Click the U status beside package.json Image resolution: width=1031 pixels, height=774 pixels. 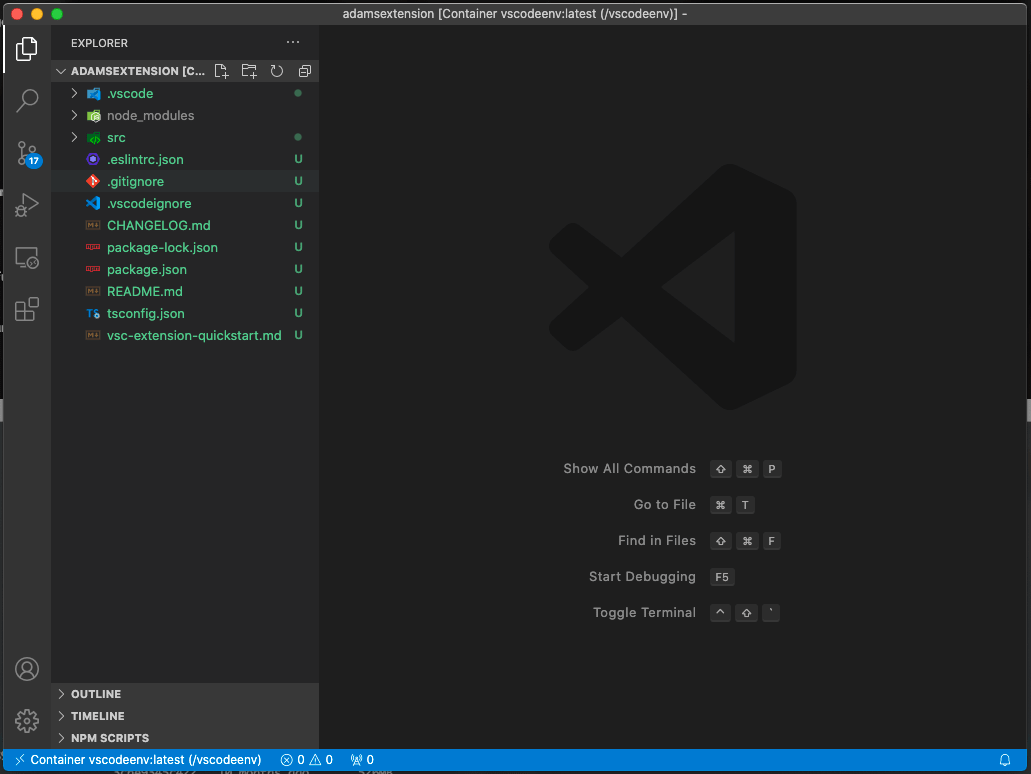pyautogui.click(x=299, y=270)
